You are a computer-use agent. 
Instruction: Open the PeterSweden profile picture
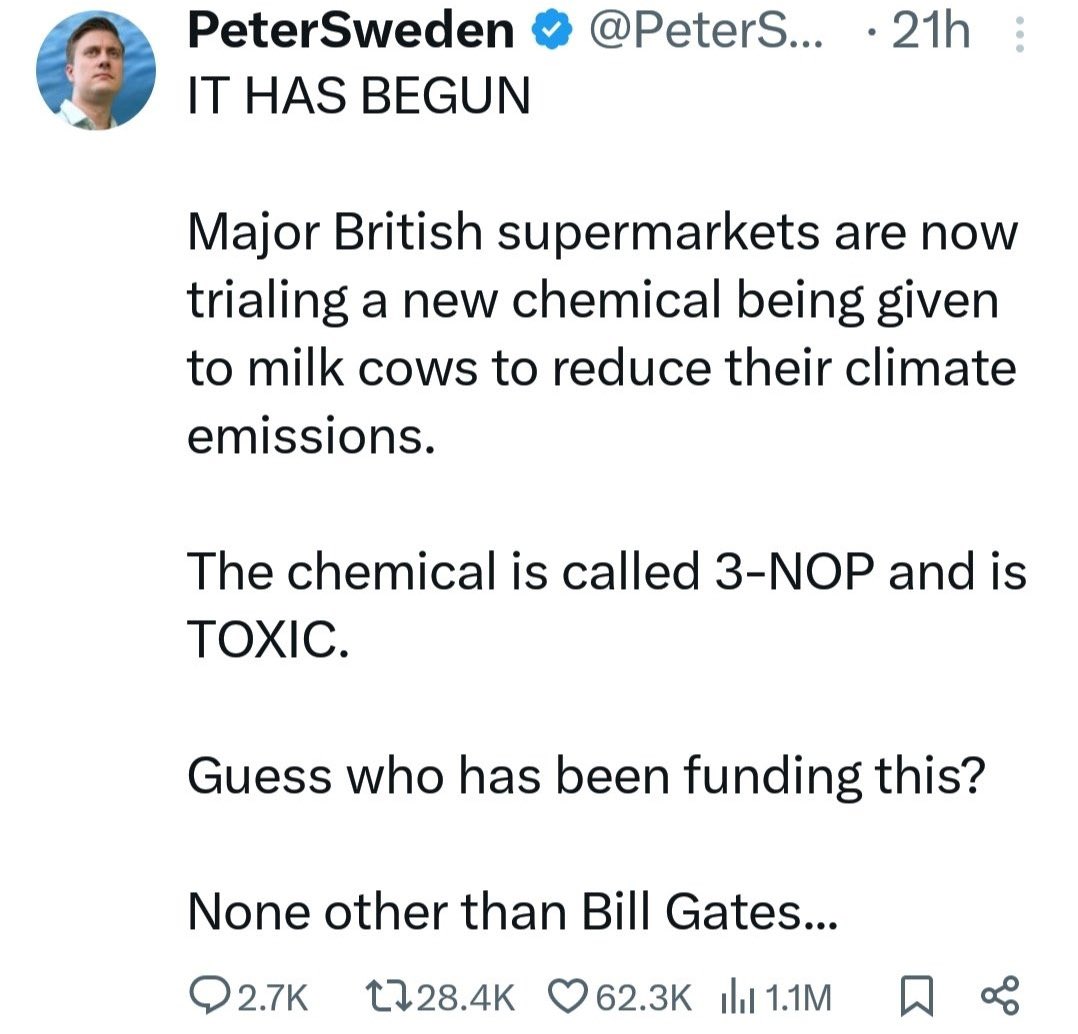click(x=96, y=70)
